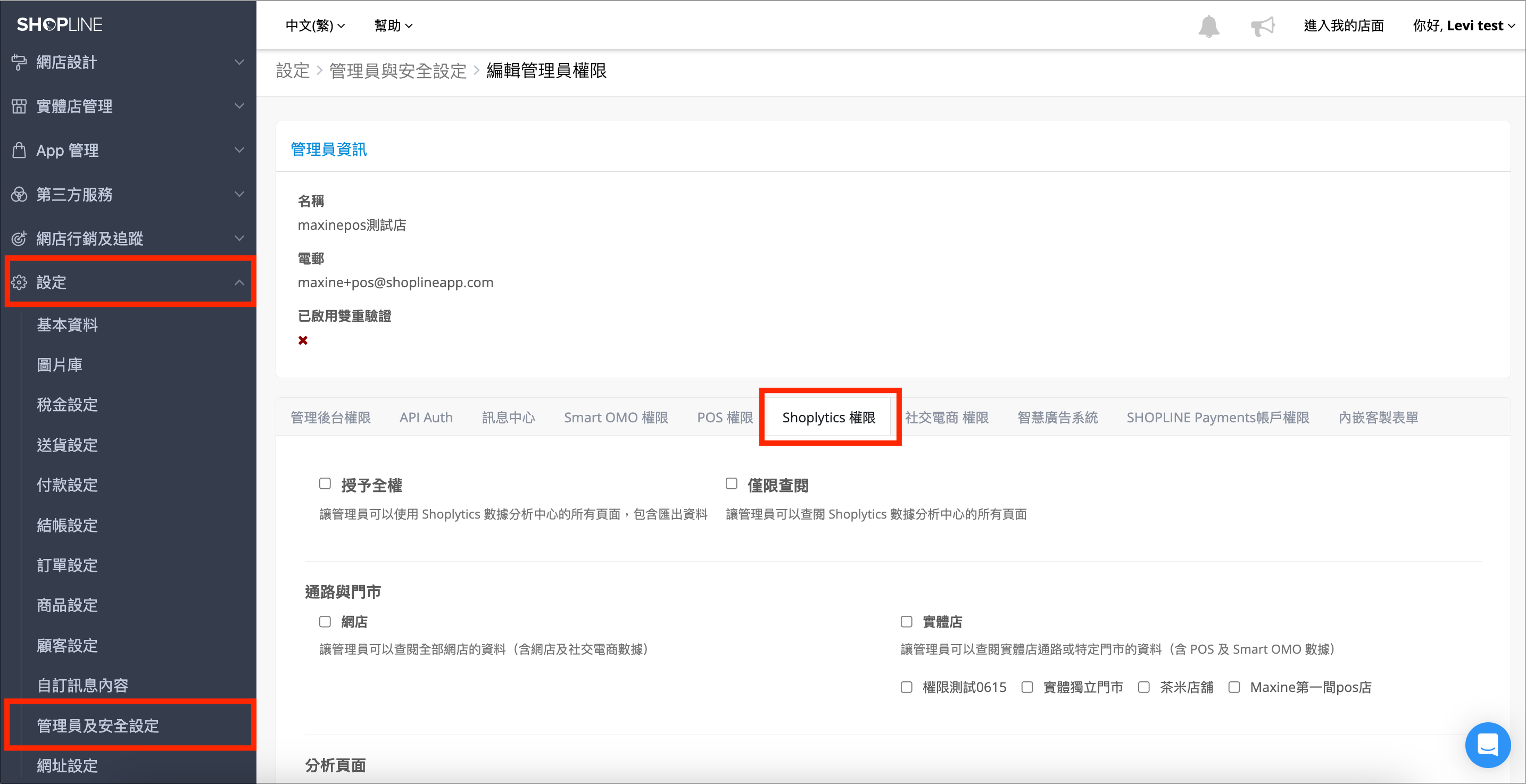Image resolution: width=1526 pixels, height=784 pixels.
Task: Tick the 權限測試0615 store checkbox
Action: (906, 687)
